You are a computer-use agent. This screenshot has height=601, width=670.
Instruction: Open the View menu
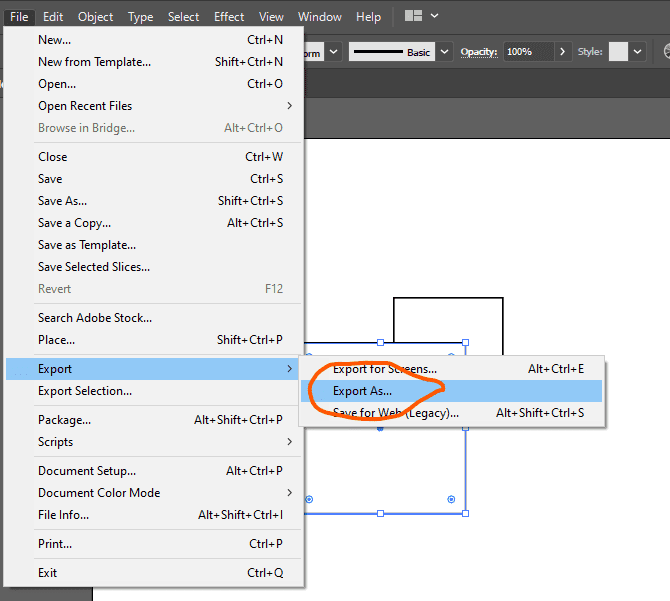point(271,17)
